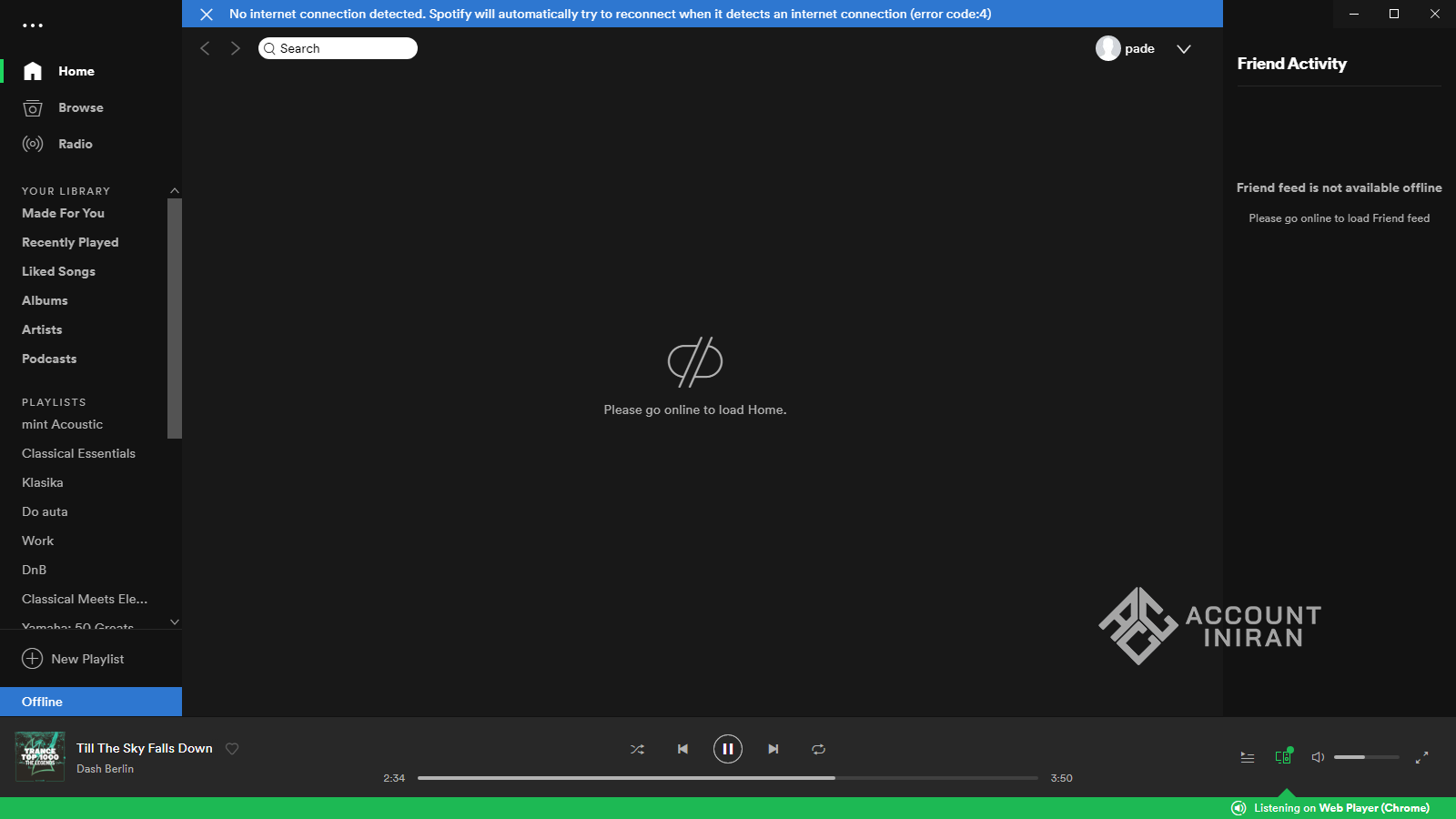Close the Spotify window
Screen dimensions: 1456x819
pyautogui.click(x=1435, y=14)
